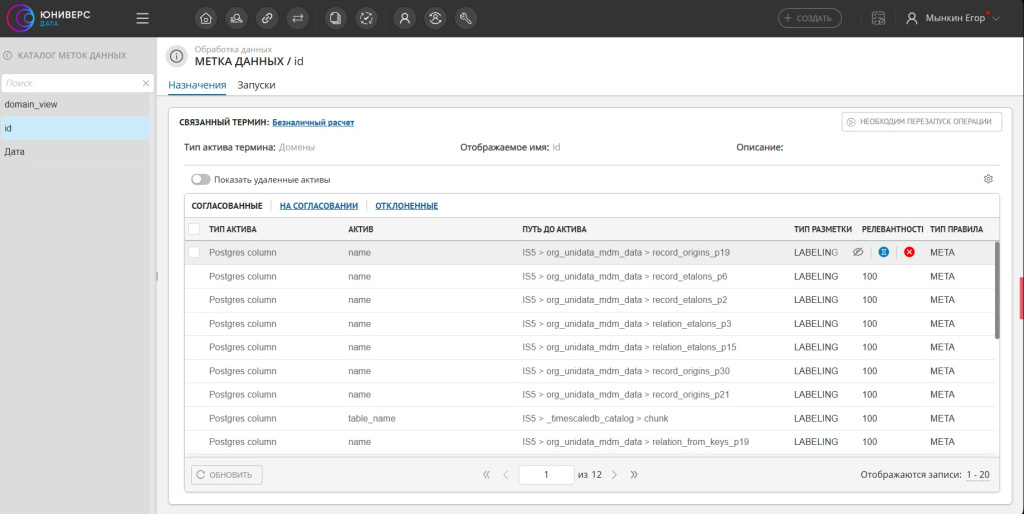Open the documents copy icon in toolbar
Screen dimensions: 1024x514
pyautogui.click(x=336, y=18)
